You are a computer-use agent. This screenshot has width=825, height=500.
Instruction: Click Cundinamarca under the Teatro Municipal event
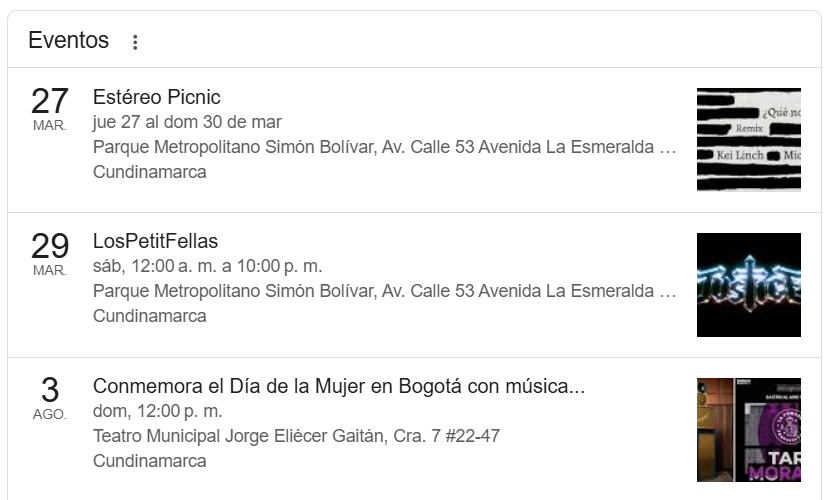click(150, 461)
